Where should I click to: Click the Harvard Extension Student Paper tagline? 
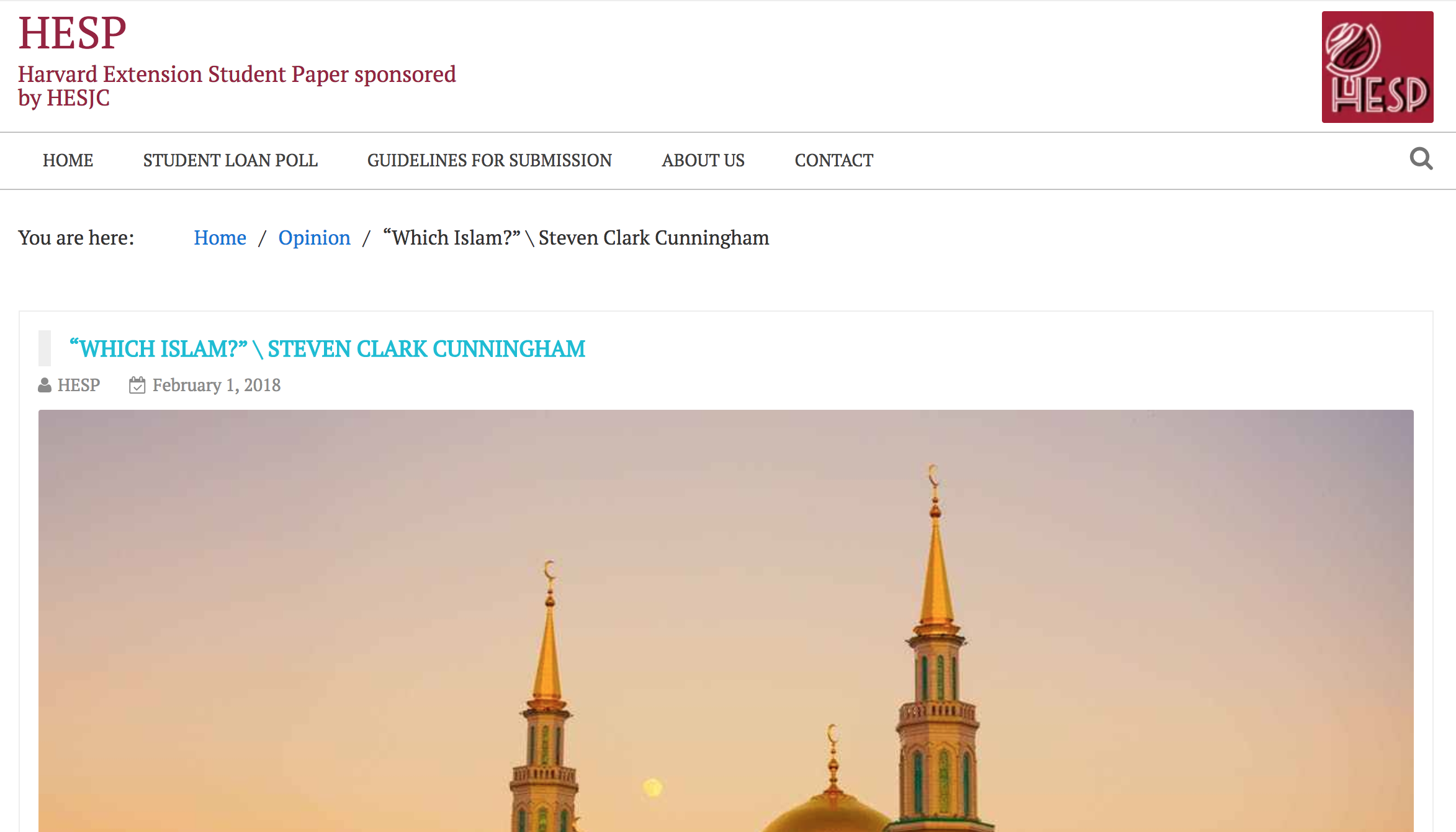(236, 86)
